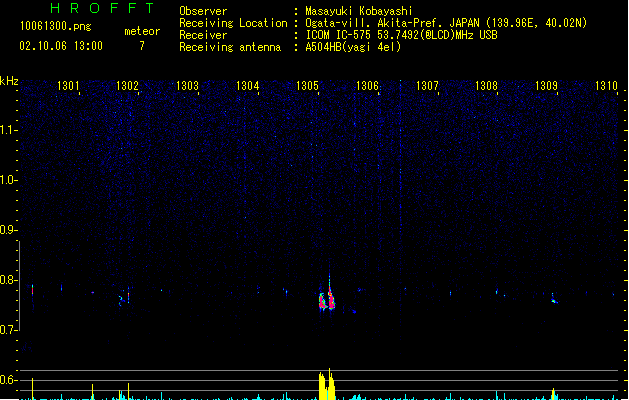Viewport: 629px width, 400px height.
Task: Click the 1306 time marker
Action: pyautogui.click(x=367, y=86)
